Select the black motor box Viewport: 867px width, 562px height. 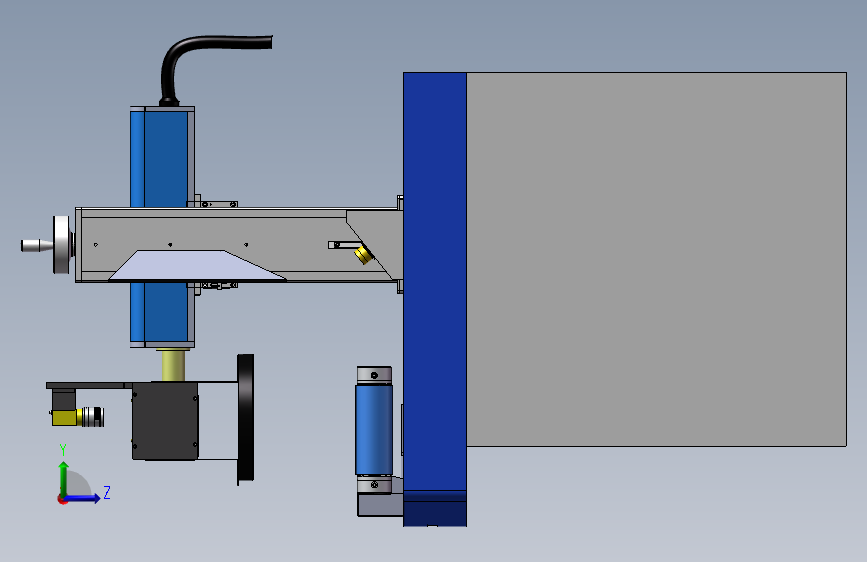[x=165, y=421]
